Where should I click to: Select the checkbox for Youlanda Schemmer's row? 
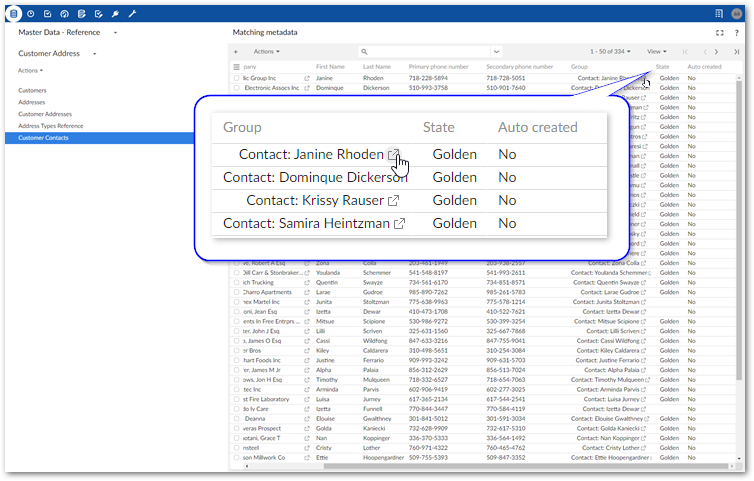pyautogui.click(x=237, y=272)
